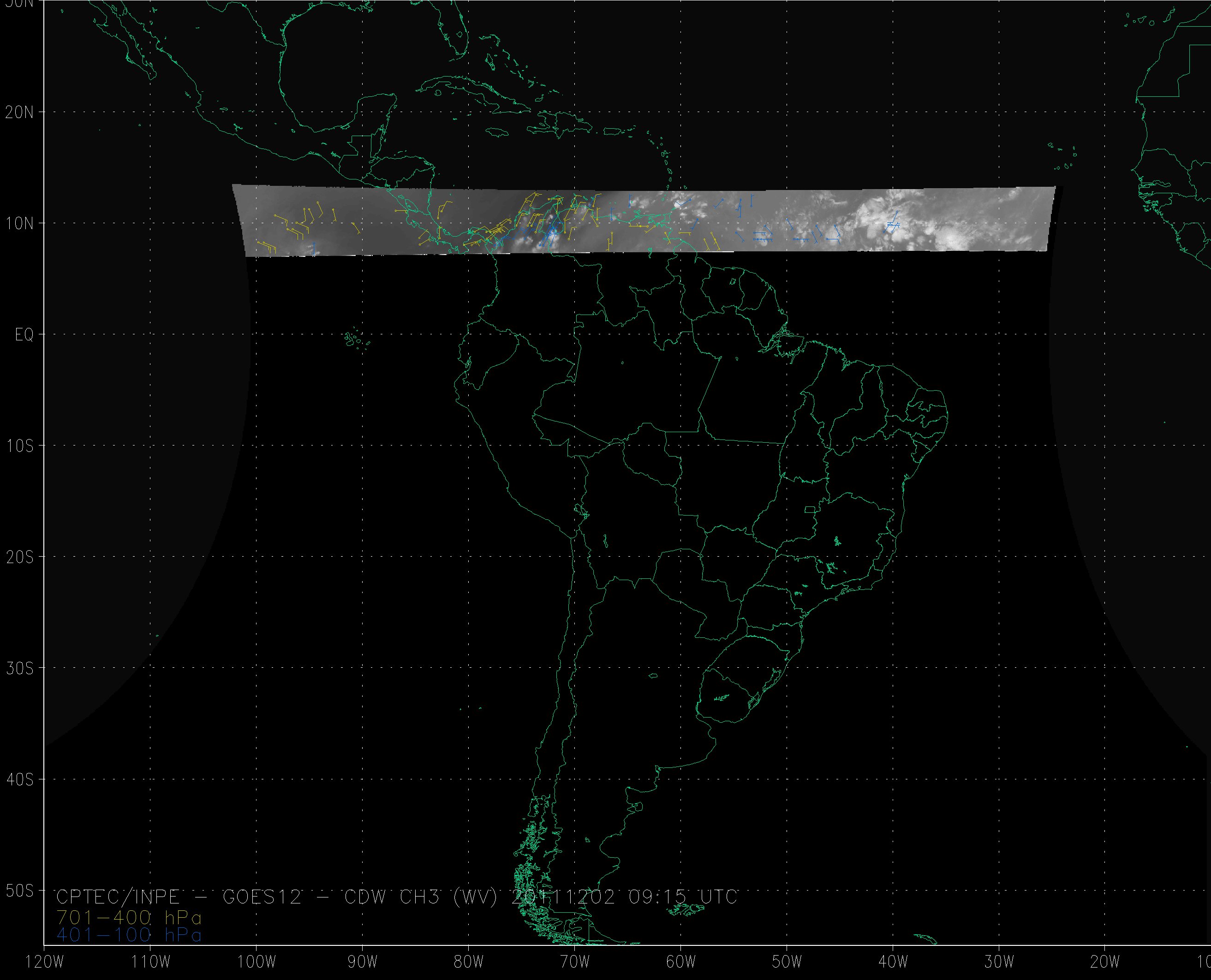Viewport: 1211px width, 980px height.
Task: Click the EQ latitude axis label
Action: tap(24, 335)
